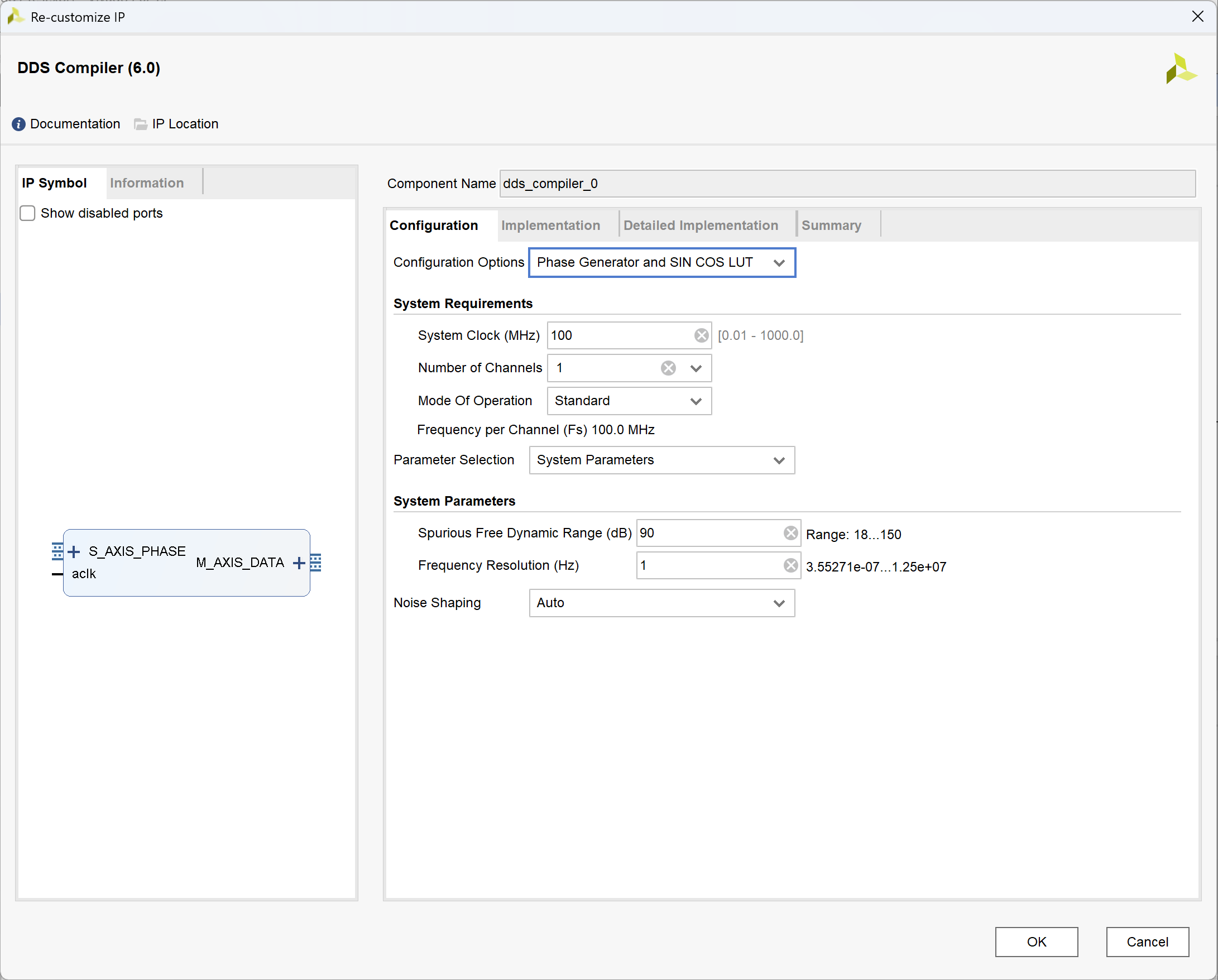
Task: Click the '3.55271e-07...1.25e+07' range text
Action: 876,567
